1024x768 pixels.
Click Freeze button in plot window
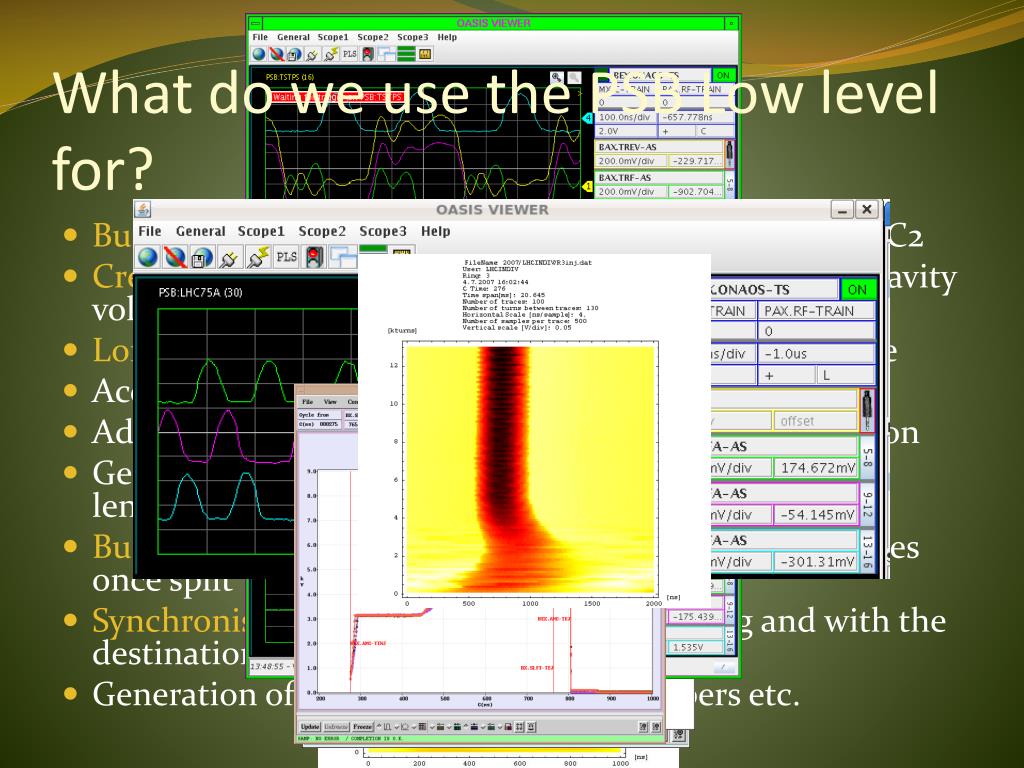362,726
